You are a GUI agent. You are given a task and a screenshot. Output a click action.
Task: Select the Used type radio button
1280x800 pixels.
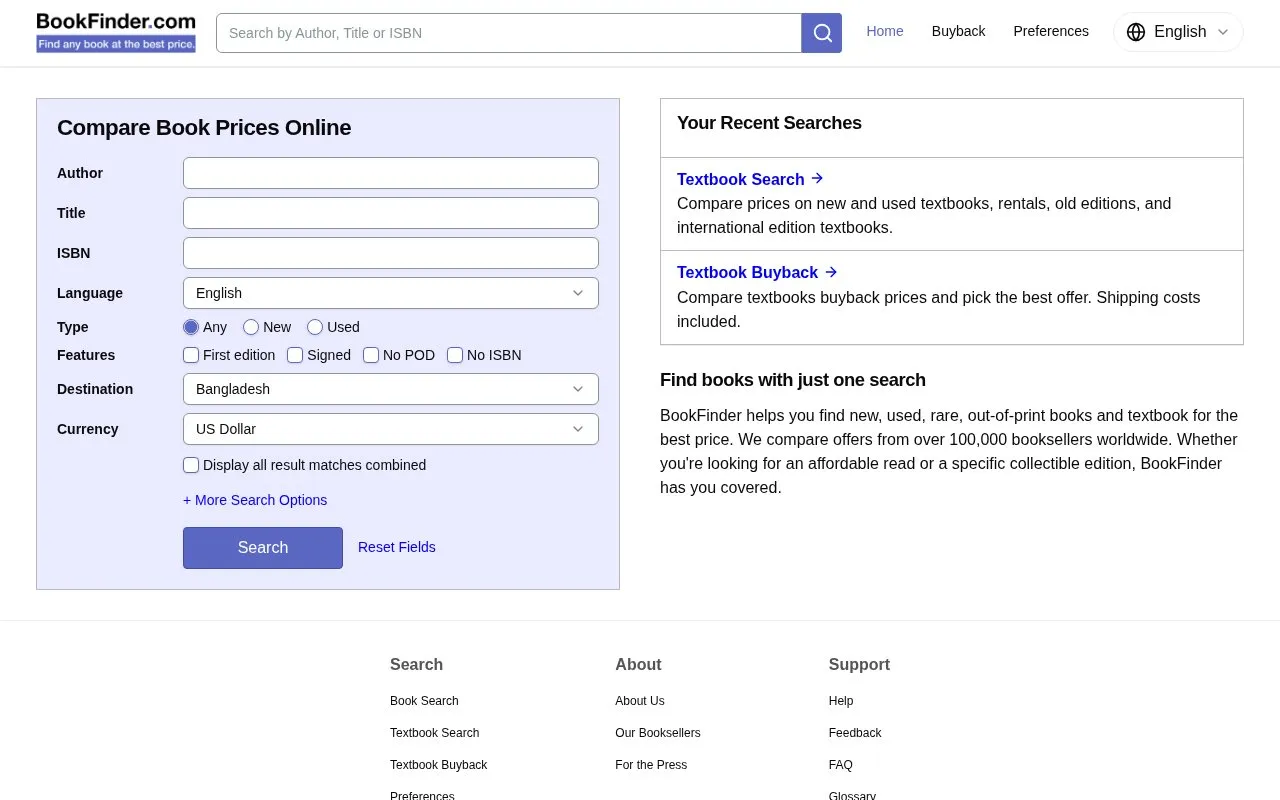(x=315, y=327)
